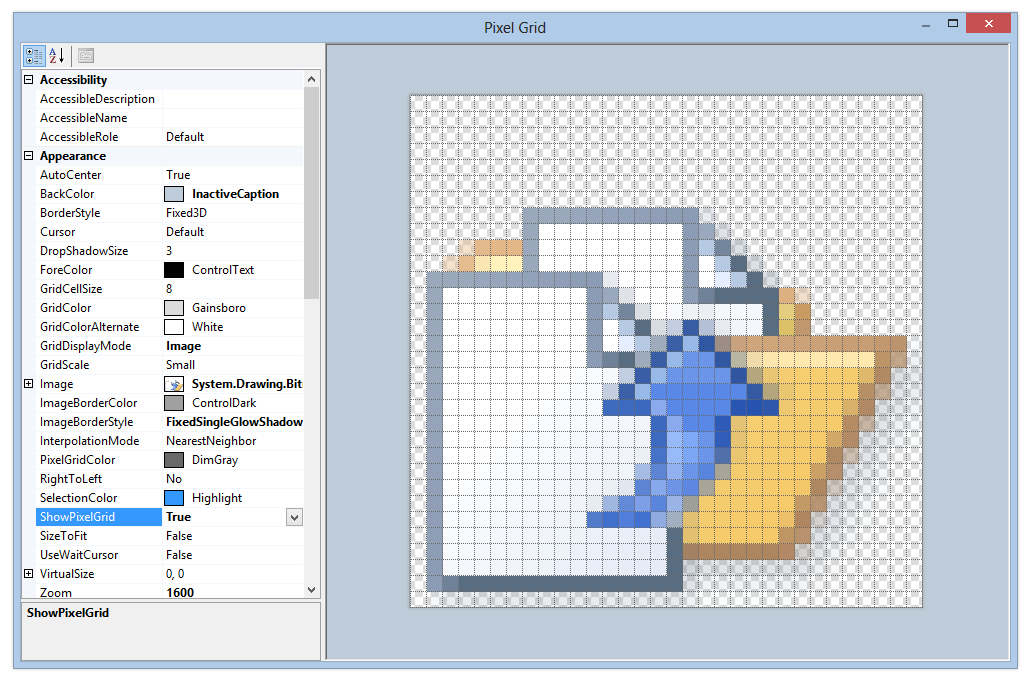Click the GridColor Gainsboro swatch
The image size is (1035, 688).
pos(174,308)
